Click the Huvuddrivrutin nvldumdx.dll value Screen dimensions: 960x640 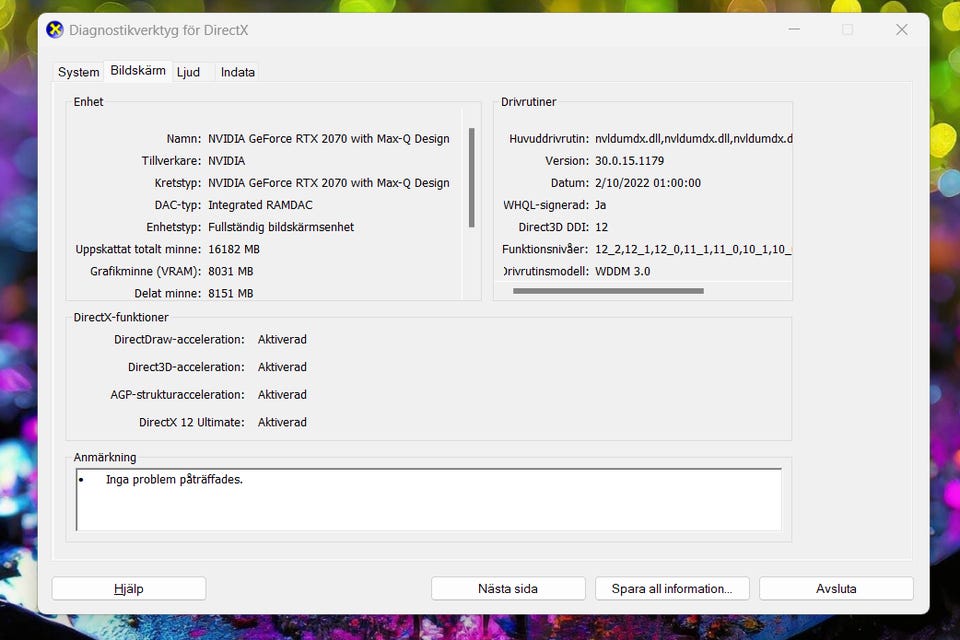tap(693, 139)
